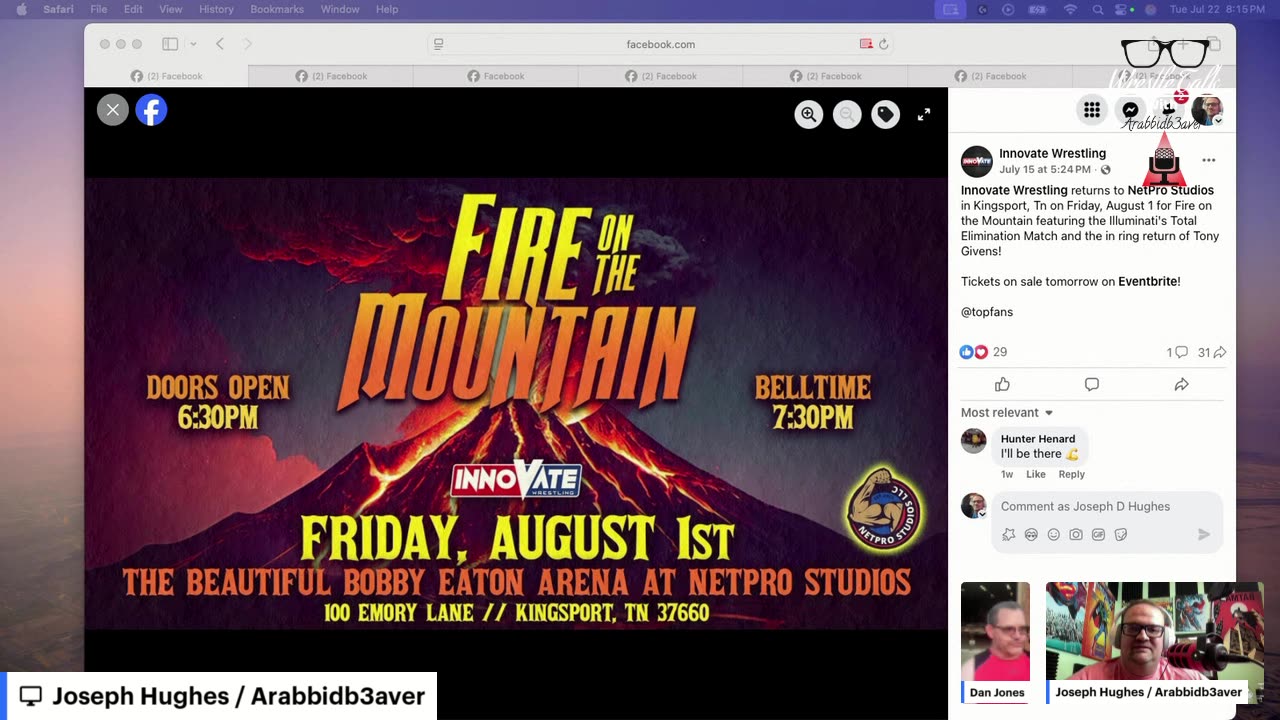Enter fullscreen photo view

(924, 115)
